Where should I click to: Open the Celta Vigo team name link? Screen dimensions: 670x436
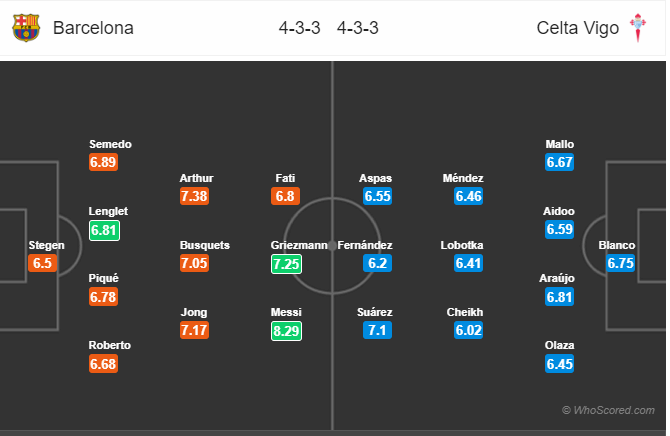click(578, 28)
